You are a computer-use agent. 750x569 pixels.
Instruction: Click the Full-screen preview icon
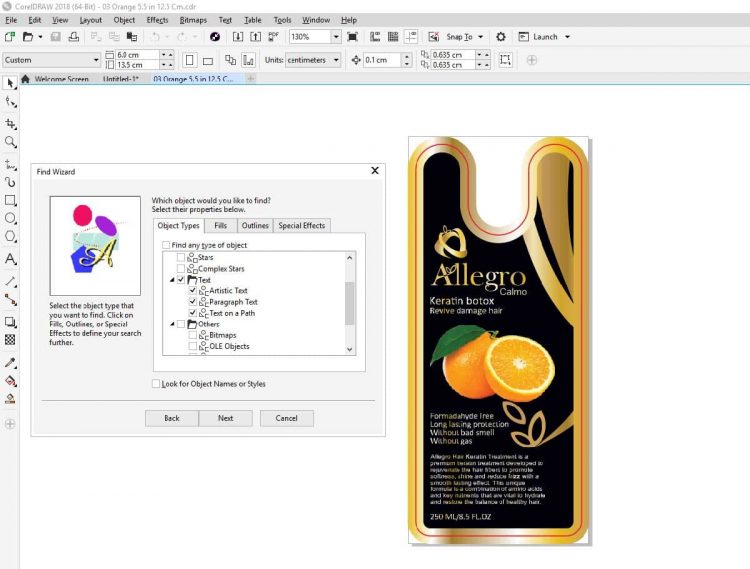click(353, 37)
